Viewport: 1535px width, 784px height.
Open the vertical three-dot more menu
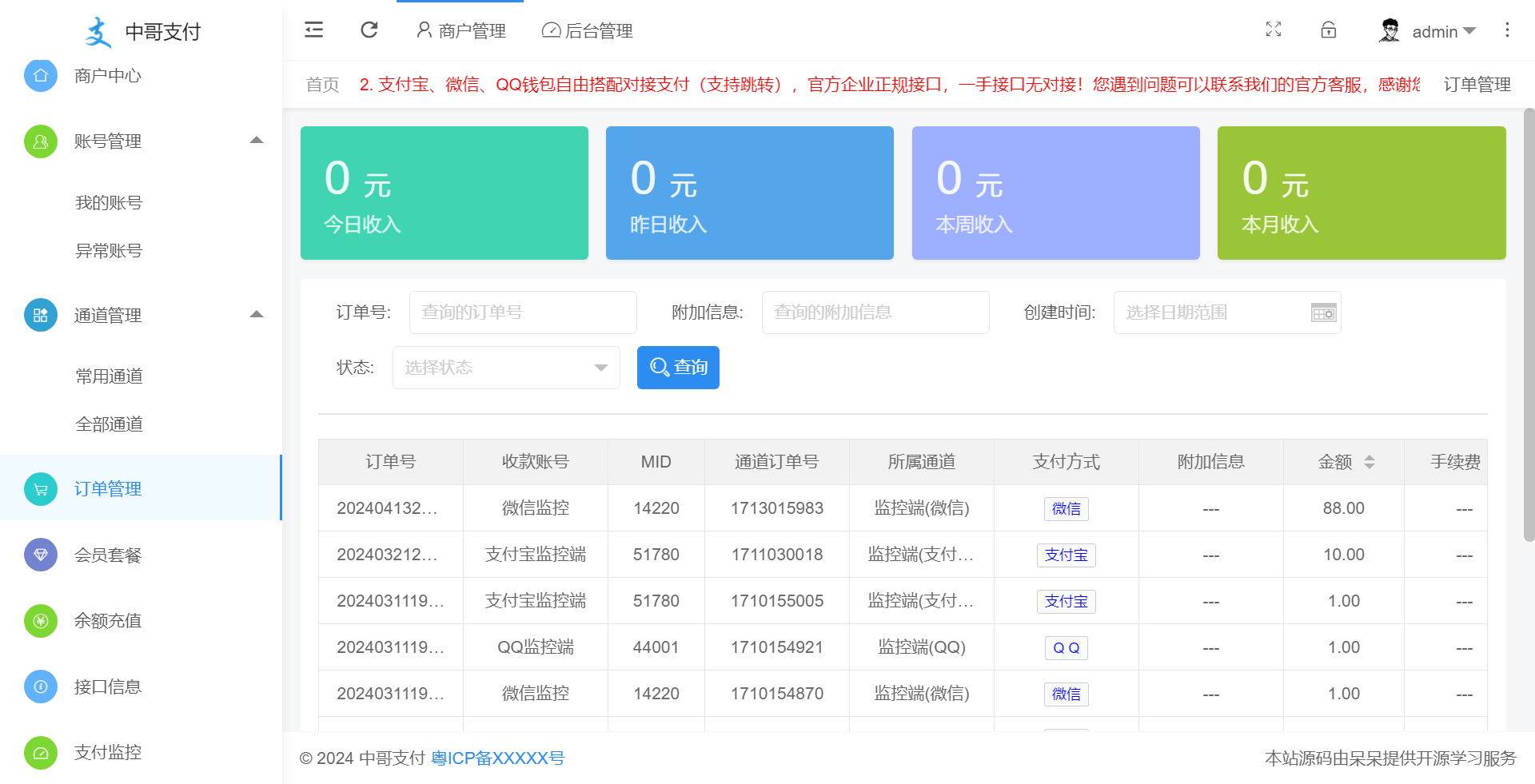[x=1507, y=30]
